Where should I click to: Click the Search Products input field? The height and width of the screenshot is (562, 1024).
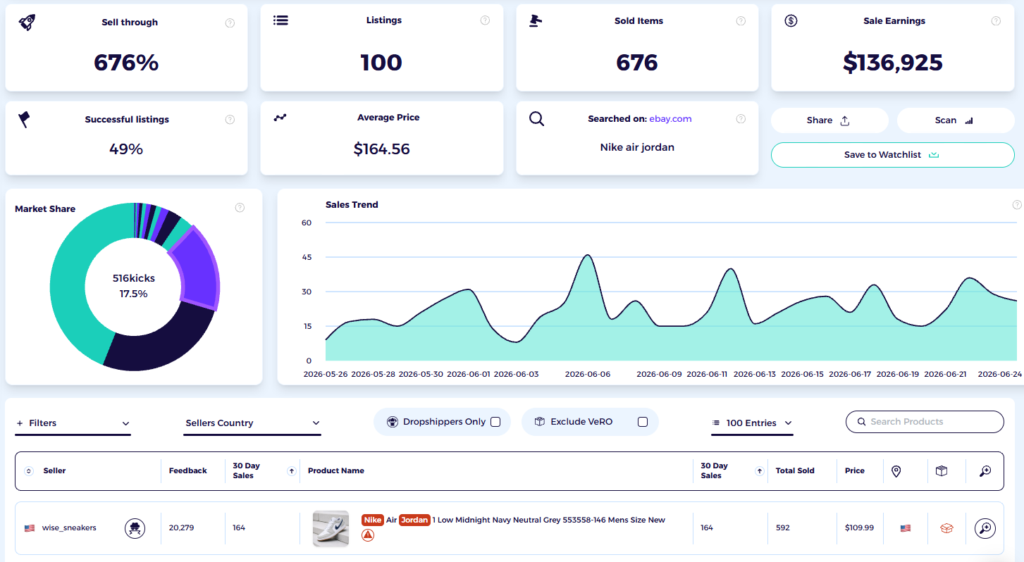(x=925, y=422)
